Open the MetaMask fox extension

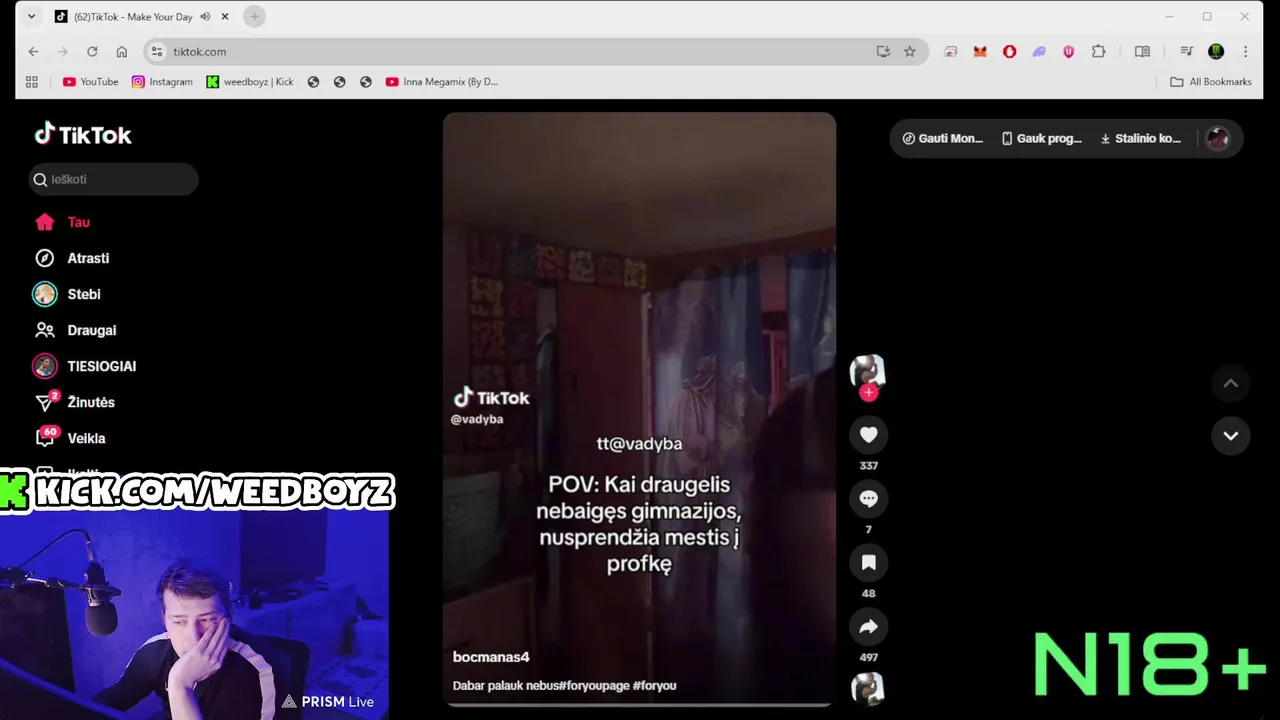point(980,51)
